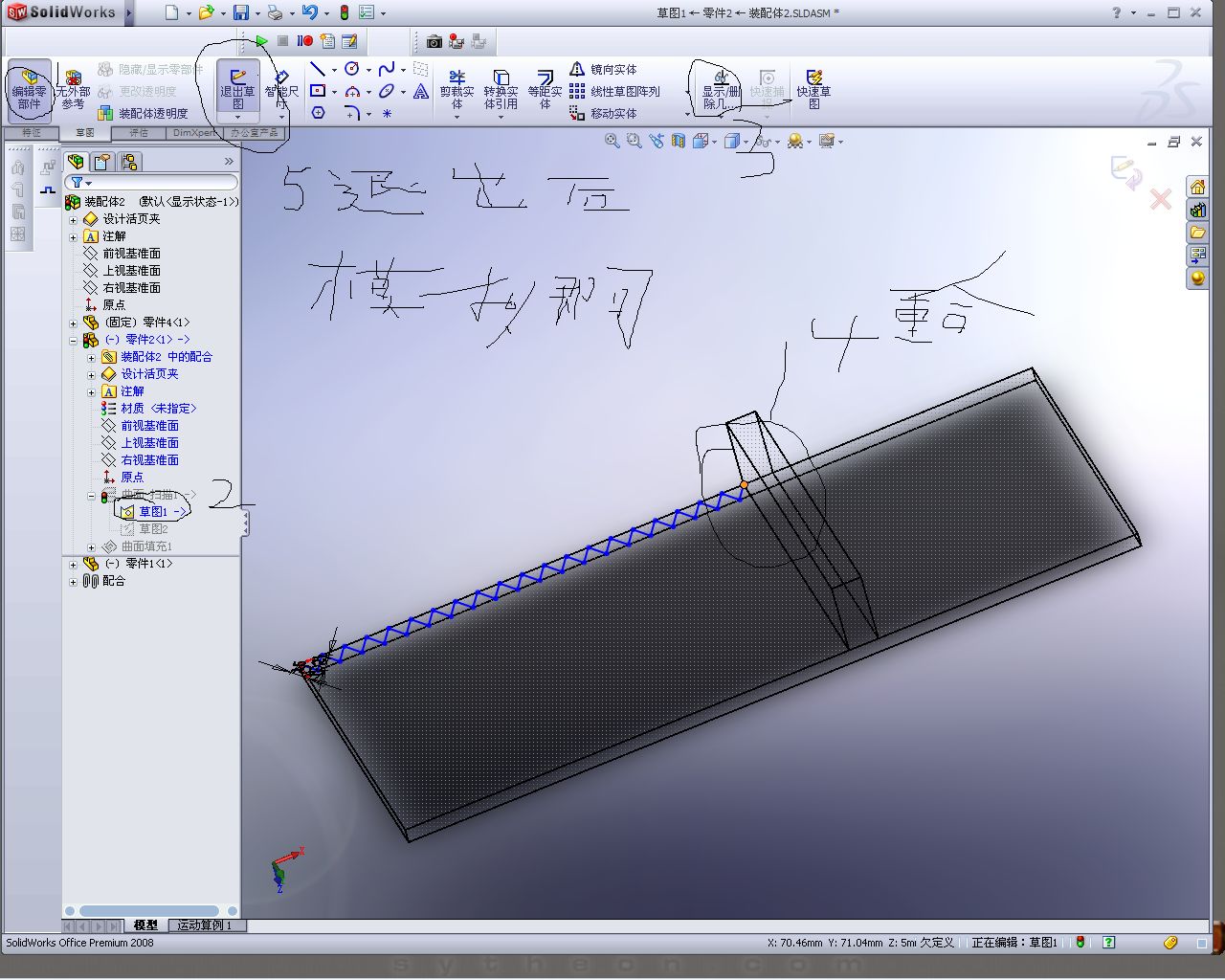This screenshot has width=1225, height=980.
Task: Select the 智能尺寸 (Smart Dimension) tool
Action: (281, 88)
